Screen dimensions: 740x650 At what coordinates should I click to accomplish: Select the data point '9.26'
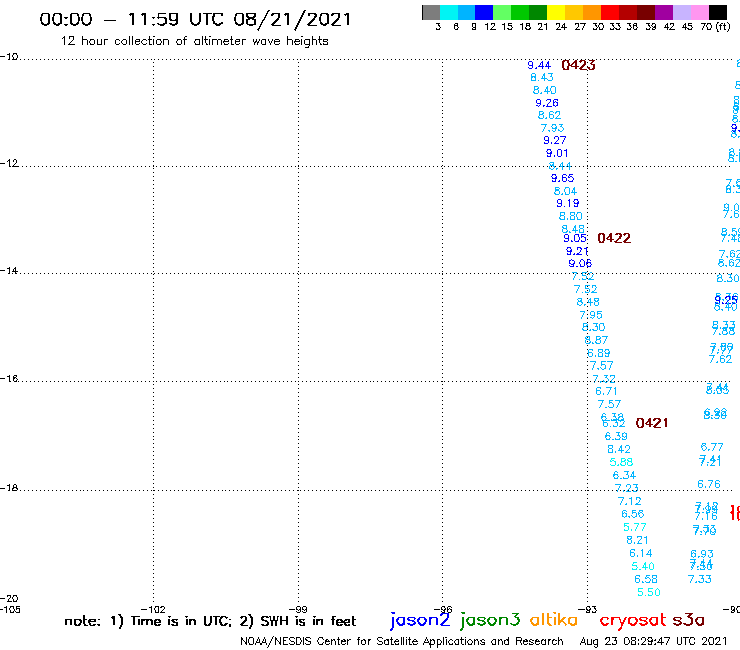tap(547, 103)
